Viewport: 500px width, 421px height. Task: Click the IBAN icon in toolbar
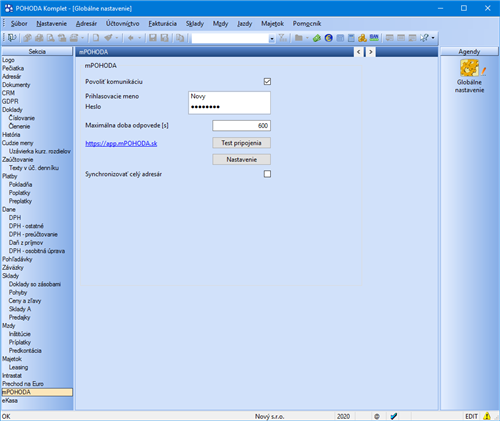click(374, 38)
